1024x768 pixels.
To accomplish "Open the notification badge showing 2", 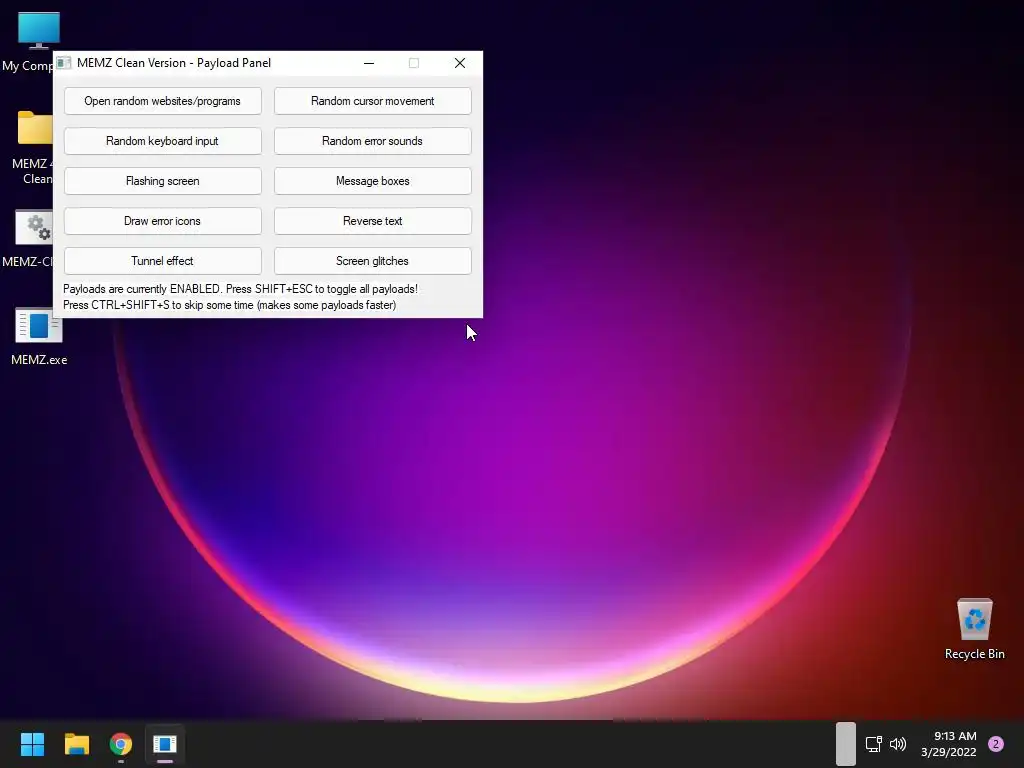I will [x=996, y=744].
